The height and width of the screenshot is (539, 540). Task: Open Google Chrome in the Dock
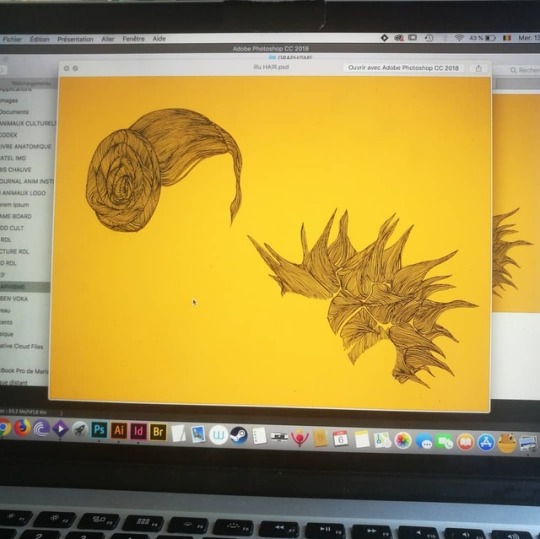(4, 428)
